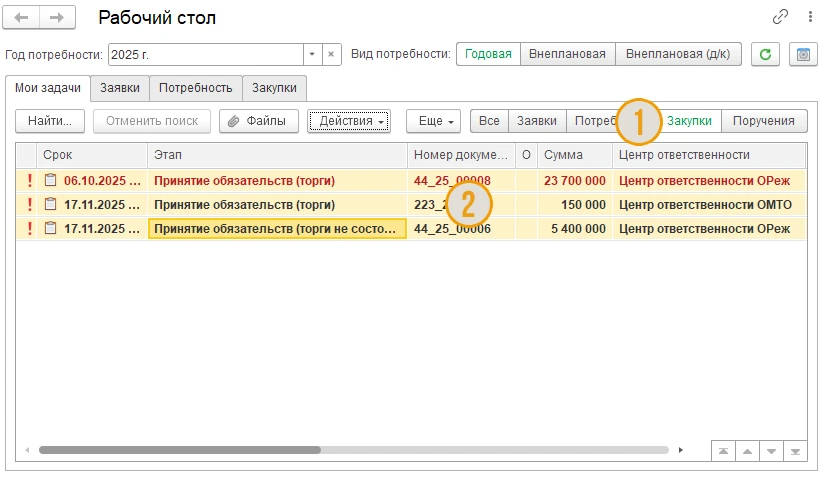Click the Найти... button
The height and width of the screenshot is (478, 825).
(x=50, y=121)
